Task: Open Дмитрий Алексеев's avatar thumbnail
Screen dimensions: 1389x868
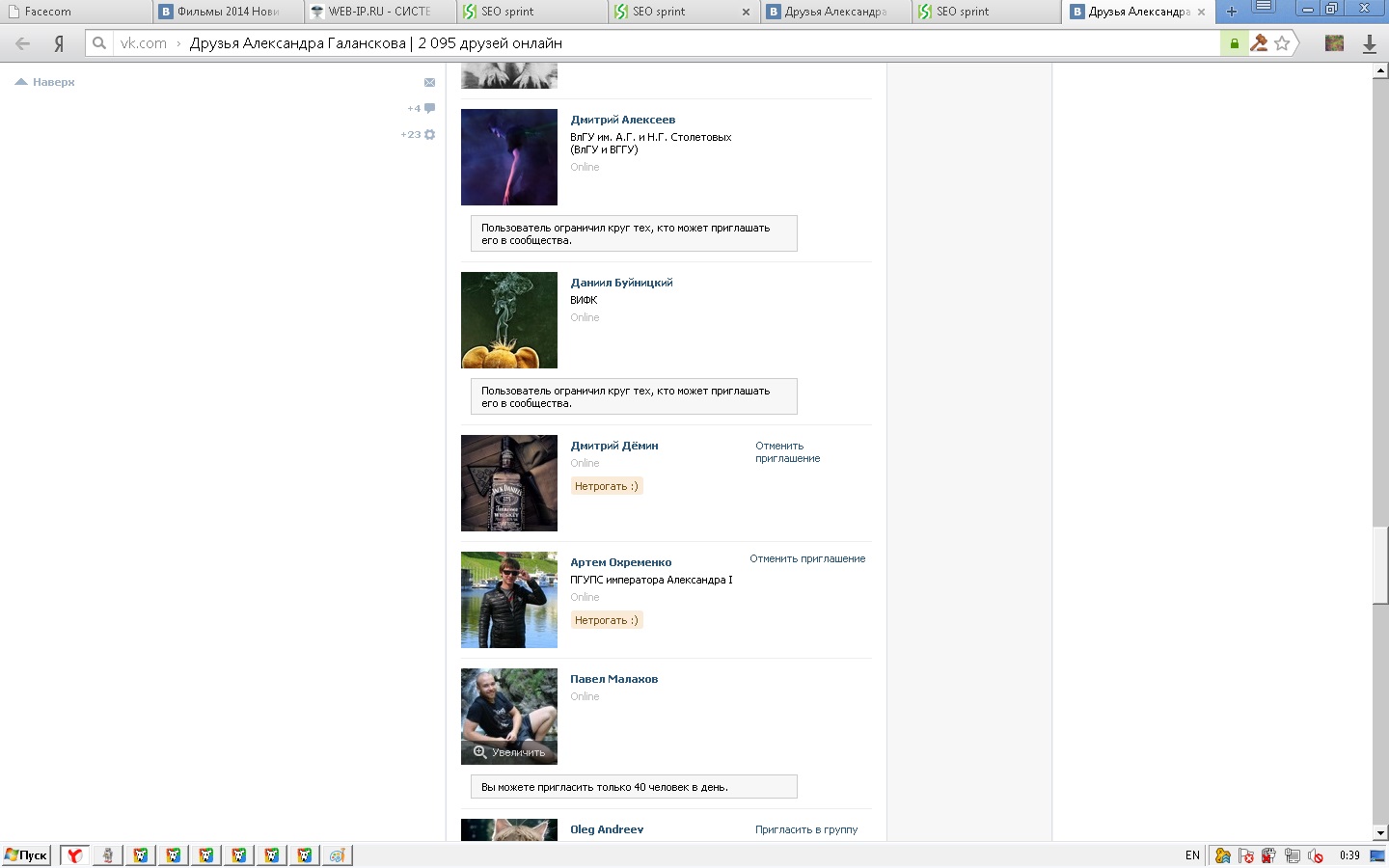Action: pyautogui.click(x=509, y=157)
